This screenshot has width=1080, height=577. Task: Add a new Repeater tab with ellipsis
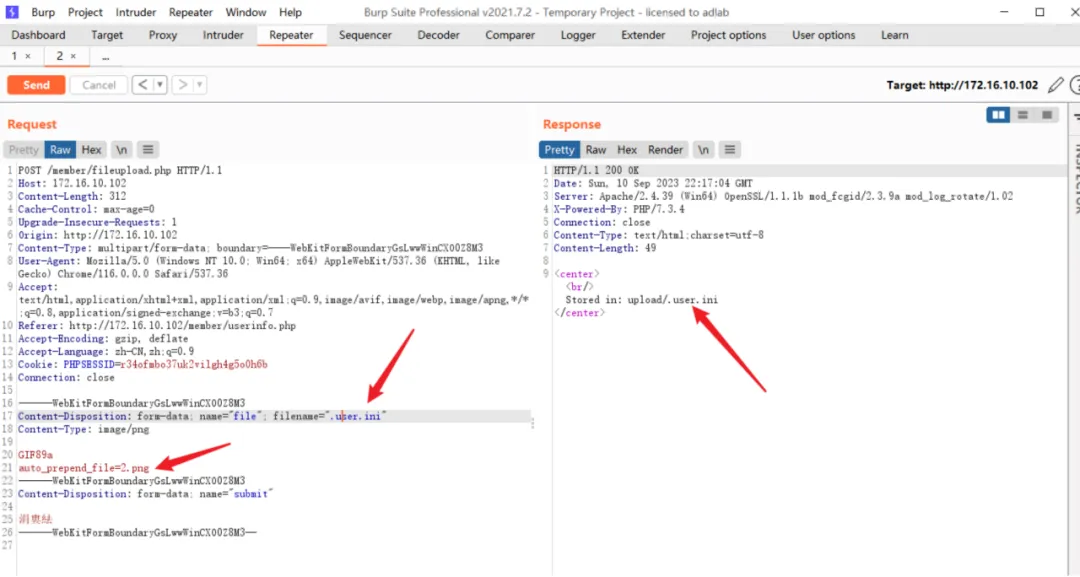click(105, 56)
